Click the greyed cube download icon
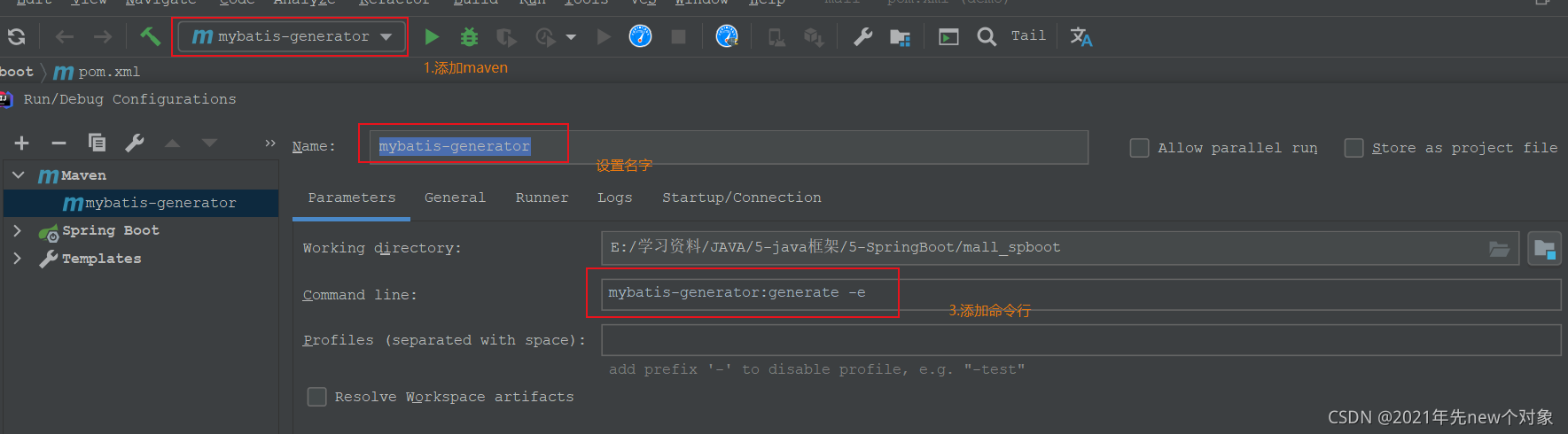Screen dimensions: 1568x434 tap(814, 37)
